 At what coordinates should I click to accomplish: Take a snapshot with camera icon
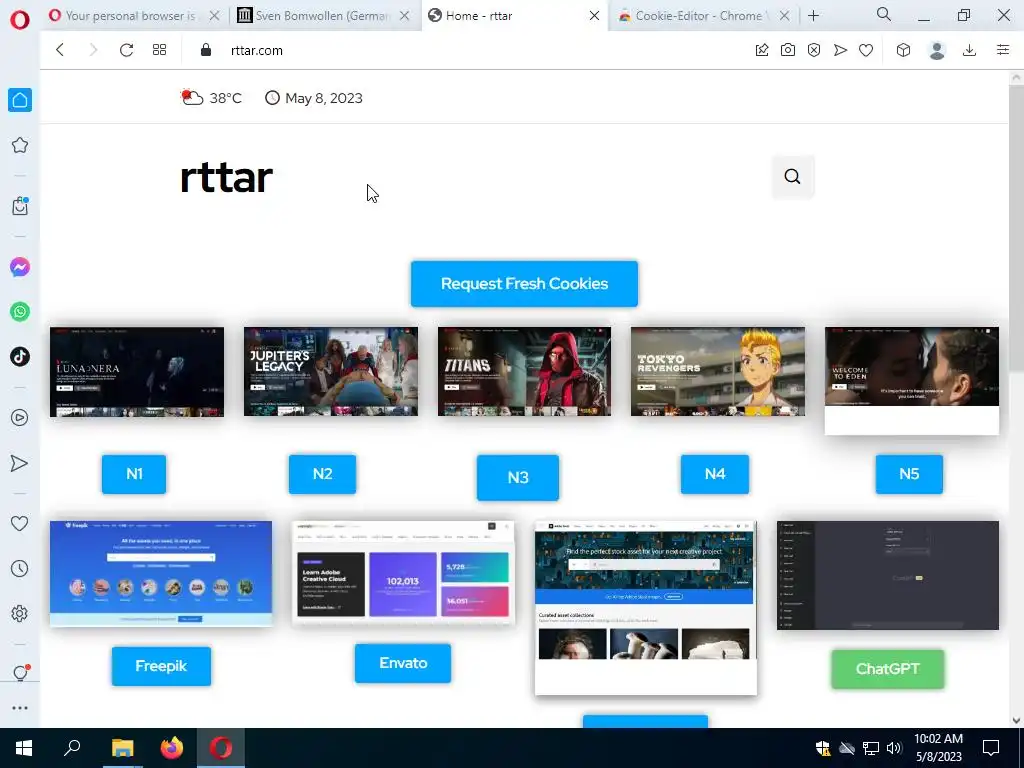coord(788,50)
